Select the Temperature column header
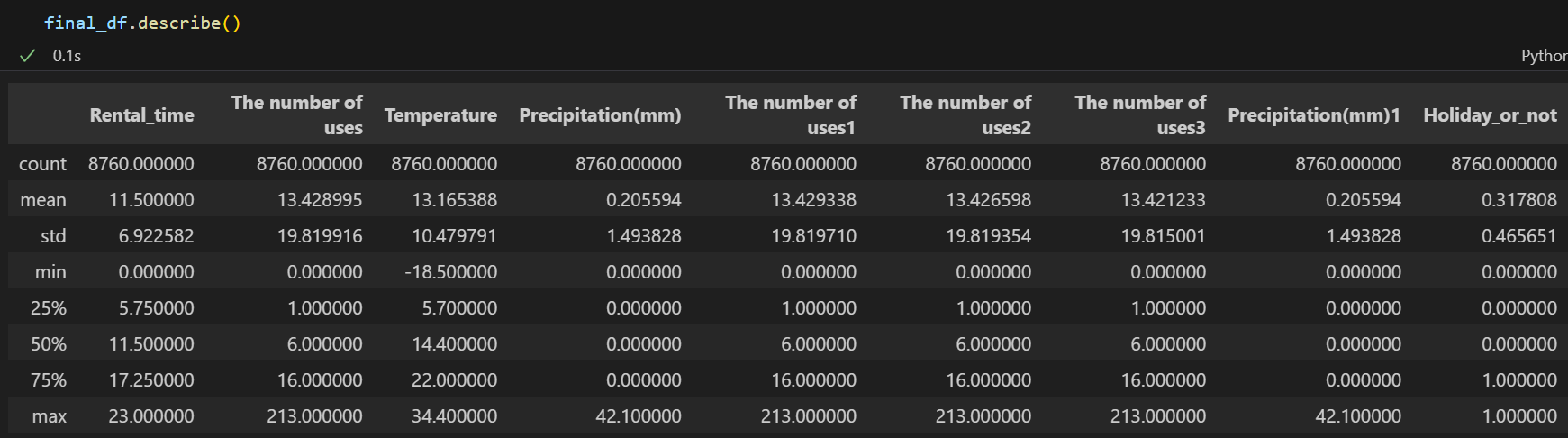This screenshot has width=1568, height=438. [440, 115]
